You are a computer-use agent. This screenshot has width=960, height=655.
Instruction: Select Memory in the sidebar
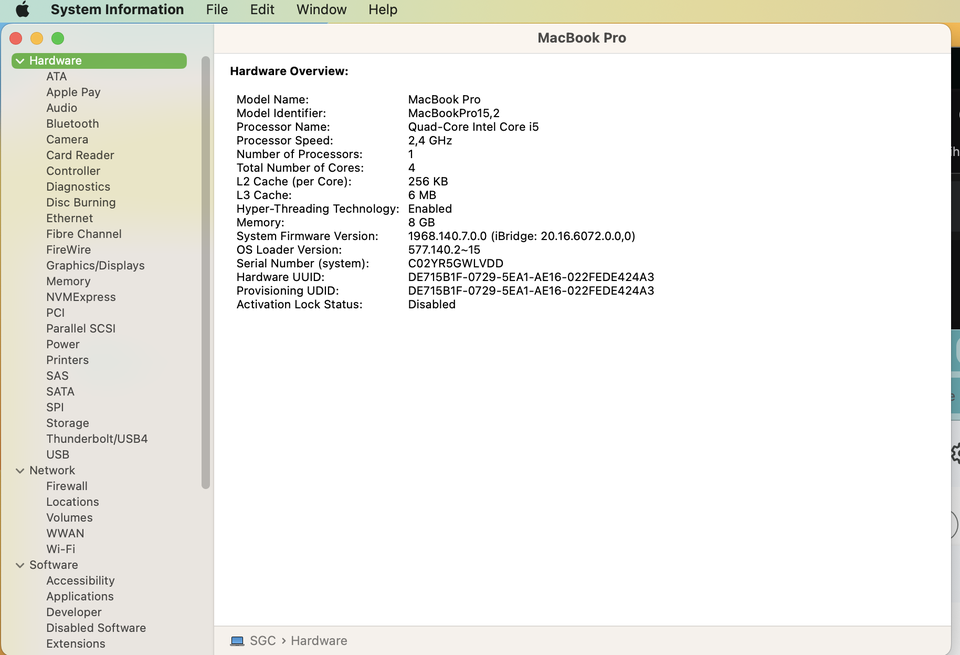[x=68, y=282]
